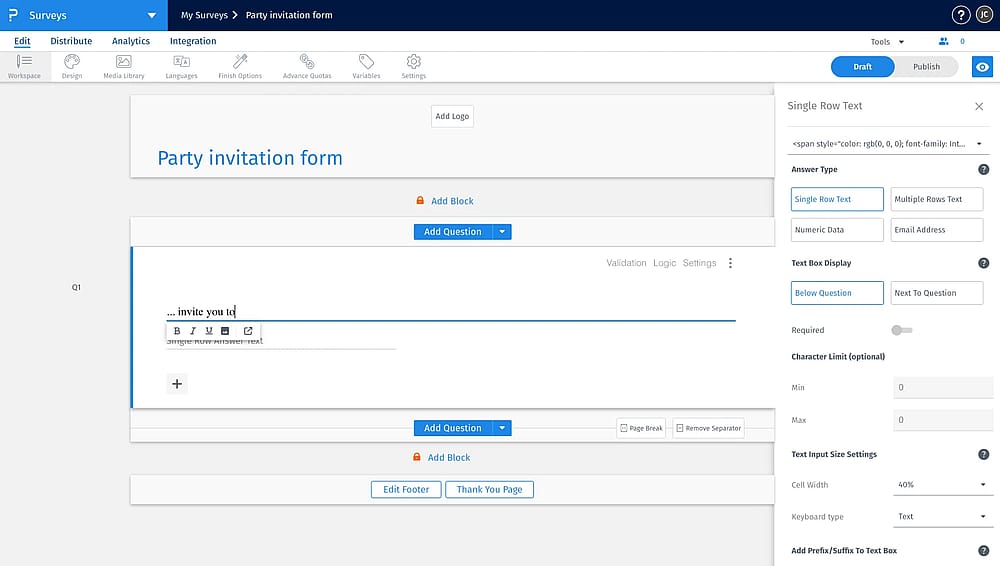Click the rich content editor icon
This screenshot has width=1000, height=566.
tap(225, 331)
